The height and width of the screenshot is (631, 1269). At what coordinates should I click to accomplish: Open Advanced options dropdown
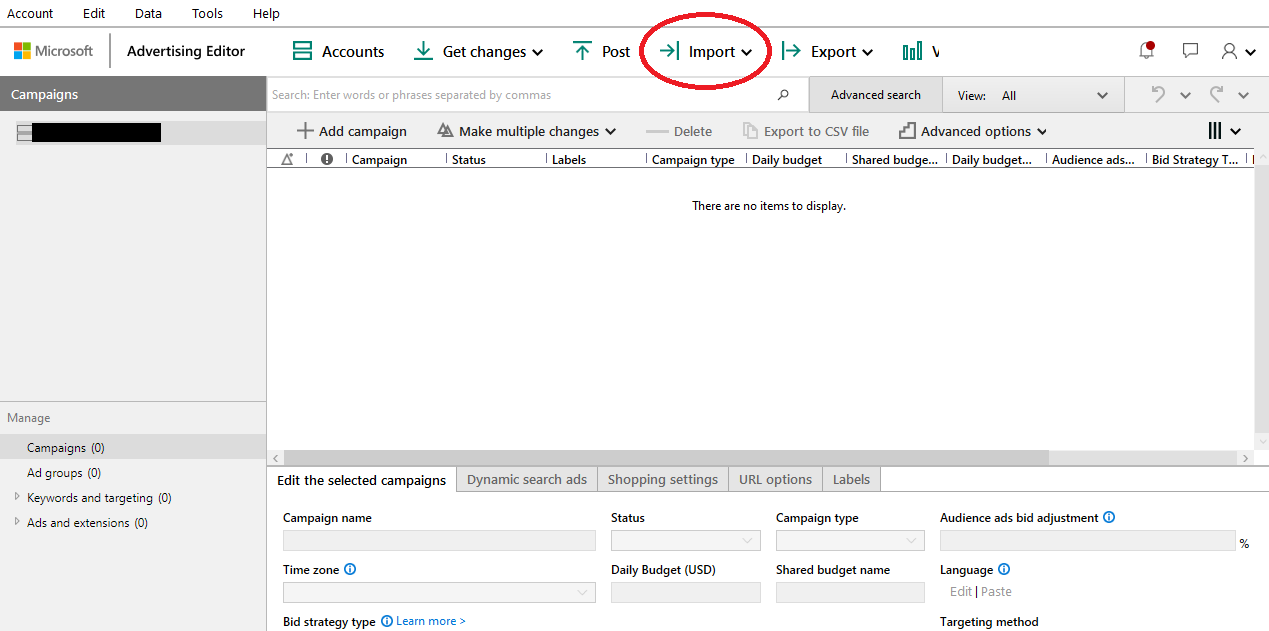(973, 131)
